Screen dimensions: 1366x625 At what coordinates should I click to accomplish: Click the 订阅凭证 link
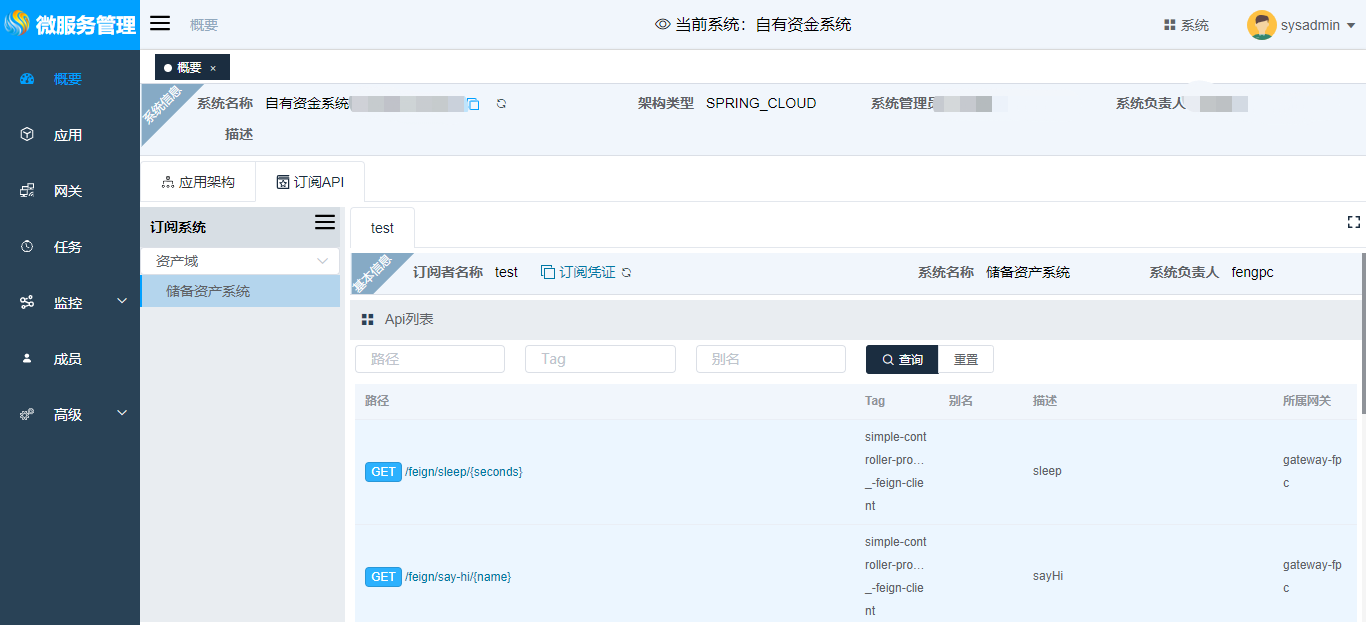coord(586,273)
